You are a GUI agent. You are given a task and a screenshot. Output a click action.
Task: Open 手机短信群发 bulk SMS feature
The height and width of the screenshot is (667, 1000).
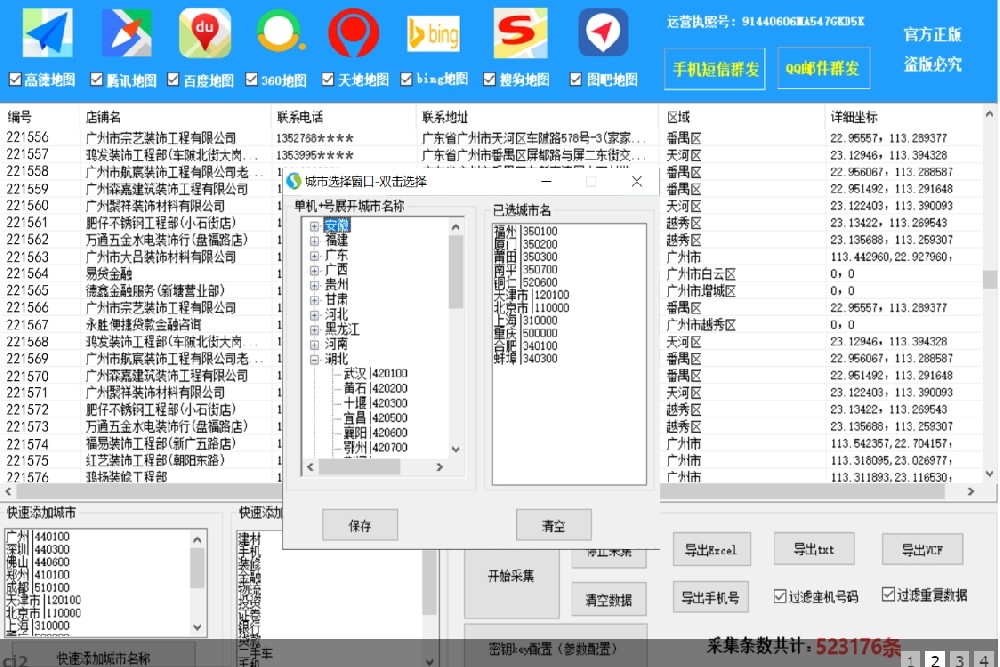715,68
